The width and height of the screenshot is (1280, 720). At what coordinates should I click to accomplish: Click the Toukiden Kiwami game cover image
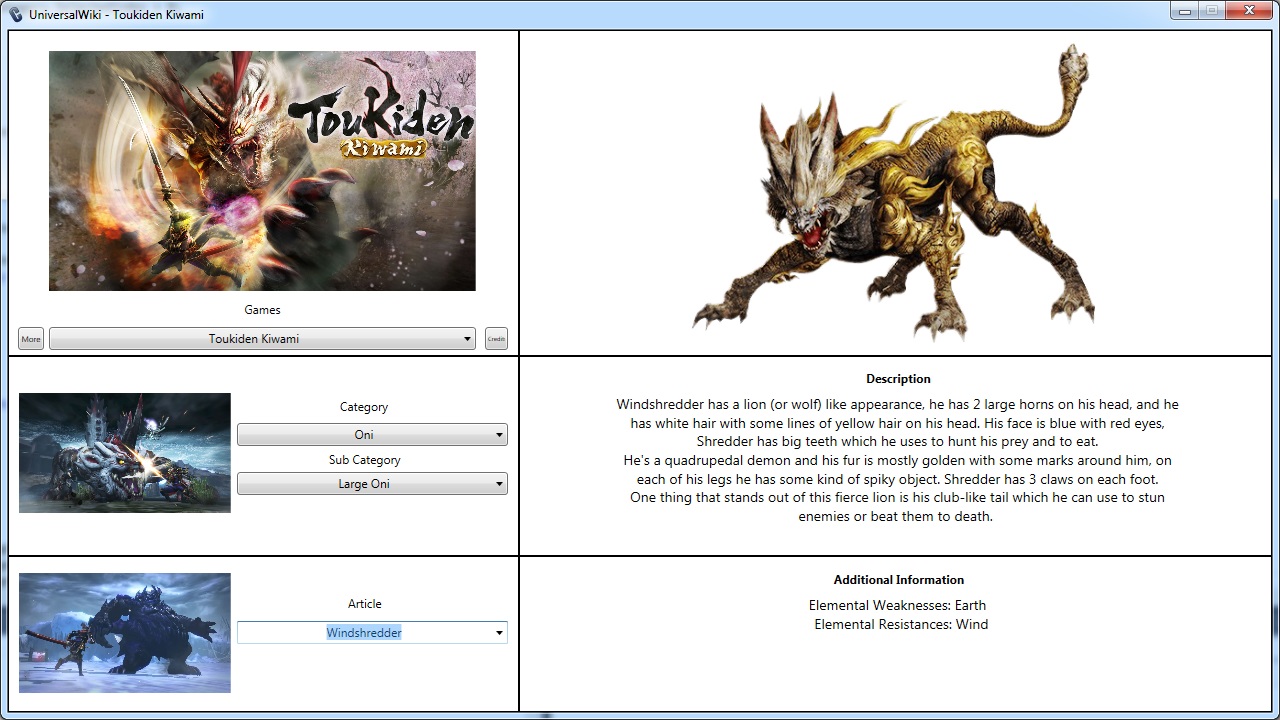[x=262, y=171]
